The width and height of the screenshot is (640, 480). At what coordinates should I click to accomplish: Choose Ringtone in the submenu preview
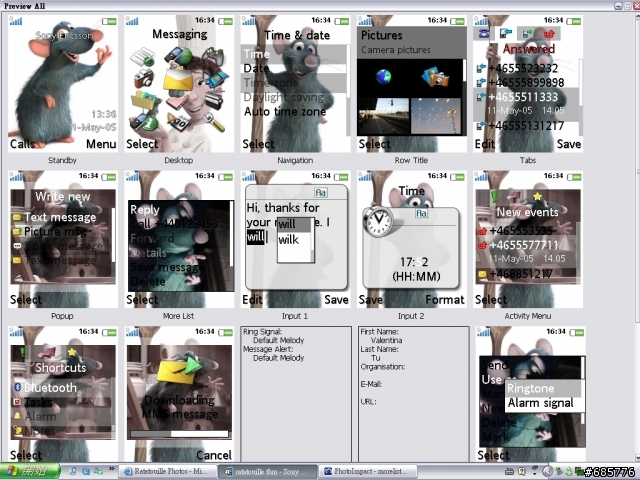pos(531,388)
